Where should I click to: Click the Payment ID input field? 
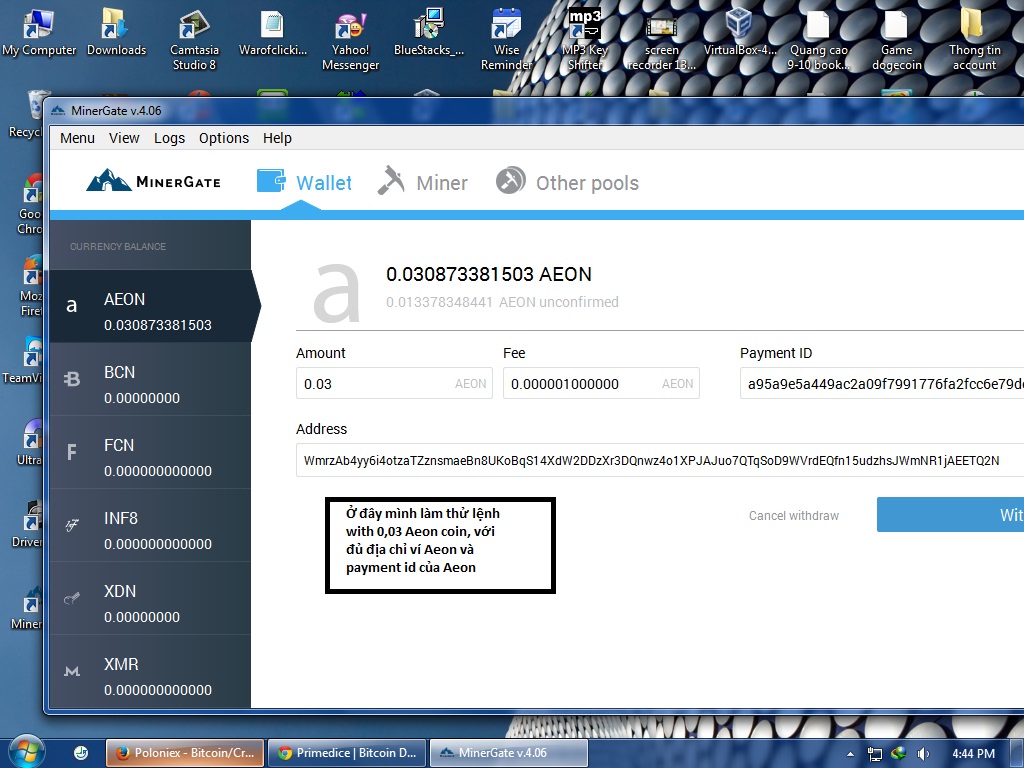click(x=882, y=383)
